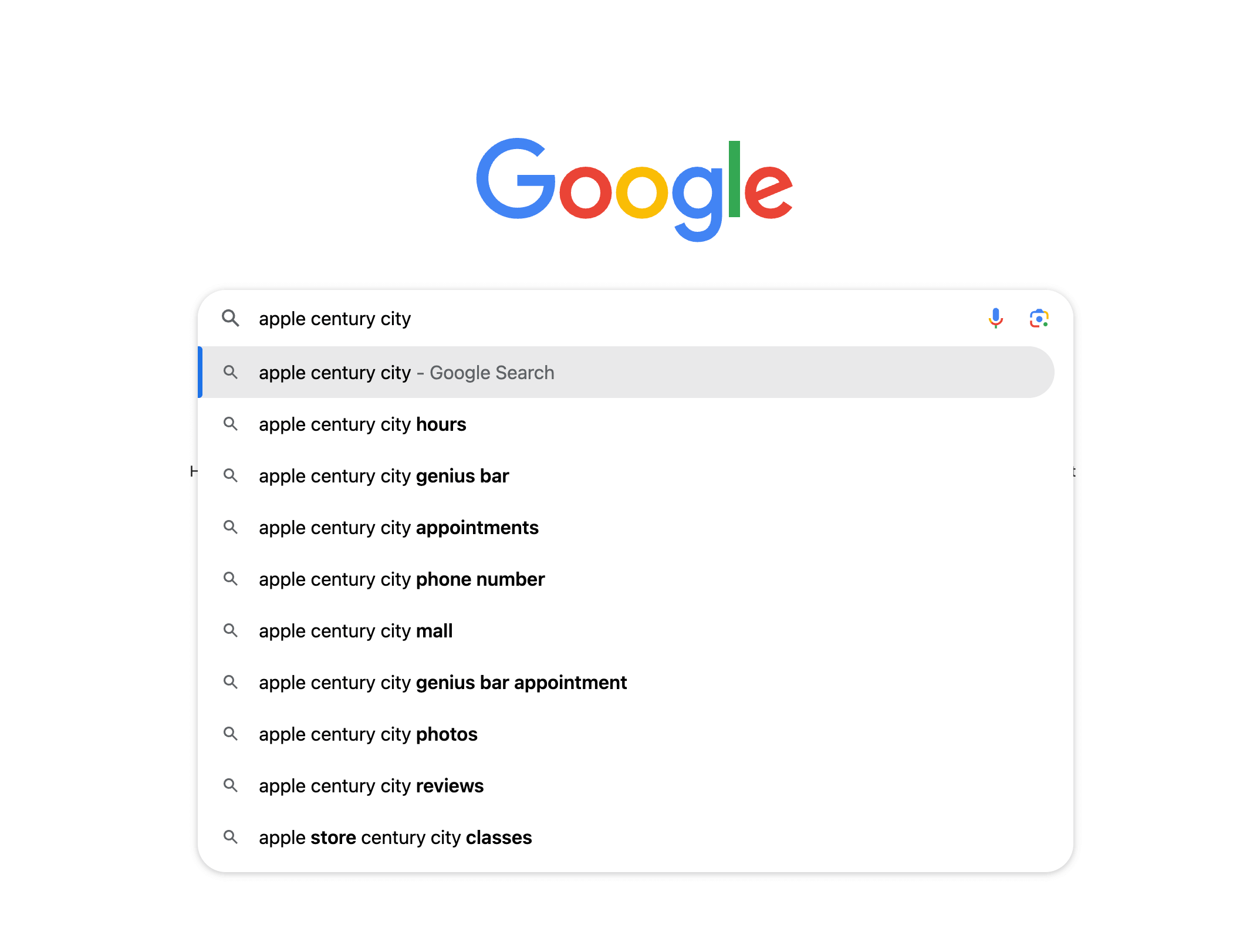
Task: Click the Google logo
Action: pos(634,188)
